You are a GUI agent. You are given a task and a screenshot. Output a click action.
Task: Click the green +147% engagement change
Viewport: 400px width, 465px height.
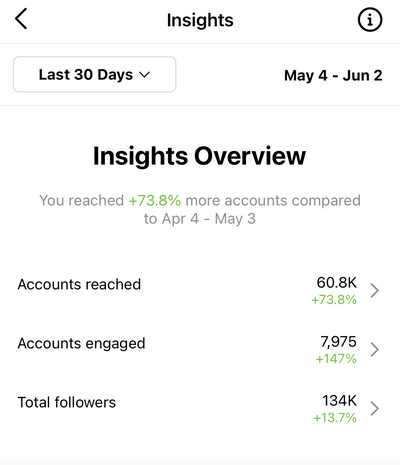tap(336, 359)
